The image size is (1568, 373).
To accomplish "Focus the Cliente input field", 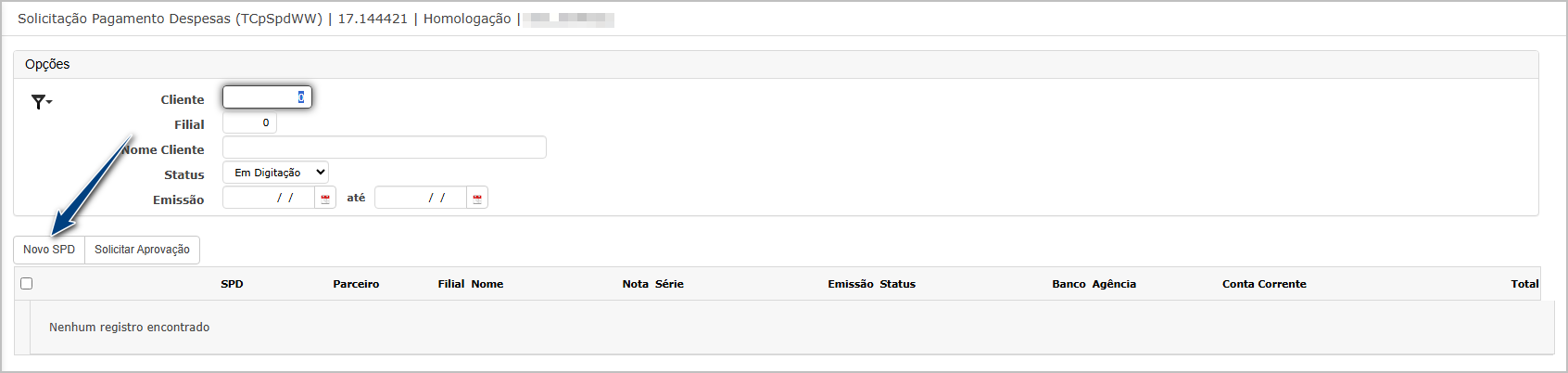I will (267, 97).
